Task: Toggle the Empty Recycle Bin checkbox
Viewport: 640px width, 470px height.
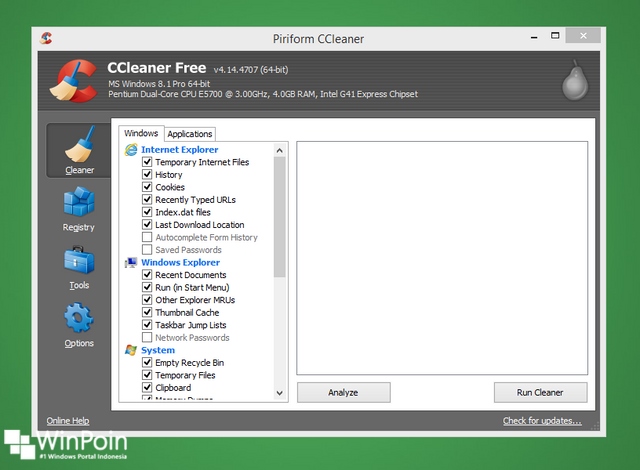Action: [147, 363]
